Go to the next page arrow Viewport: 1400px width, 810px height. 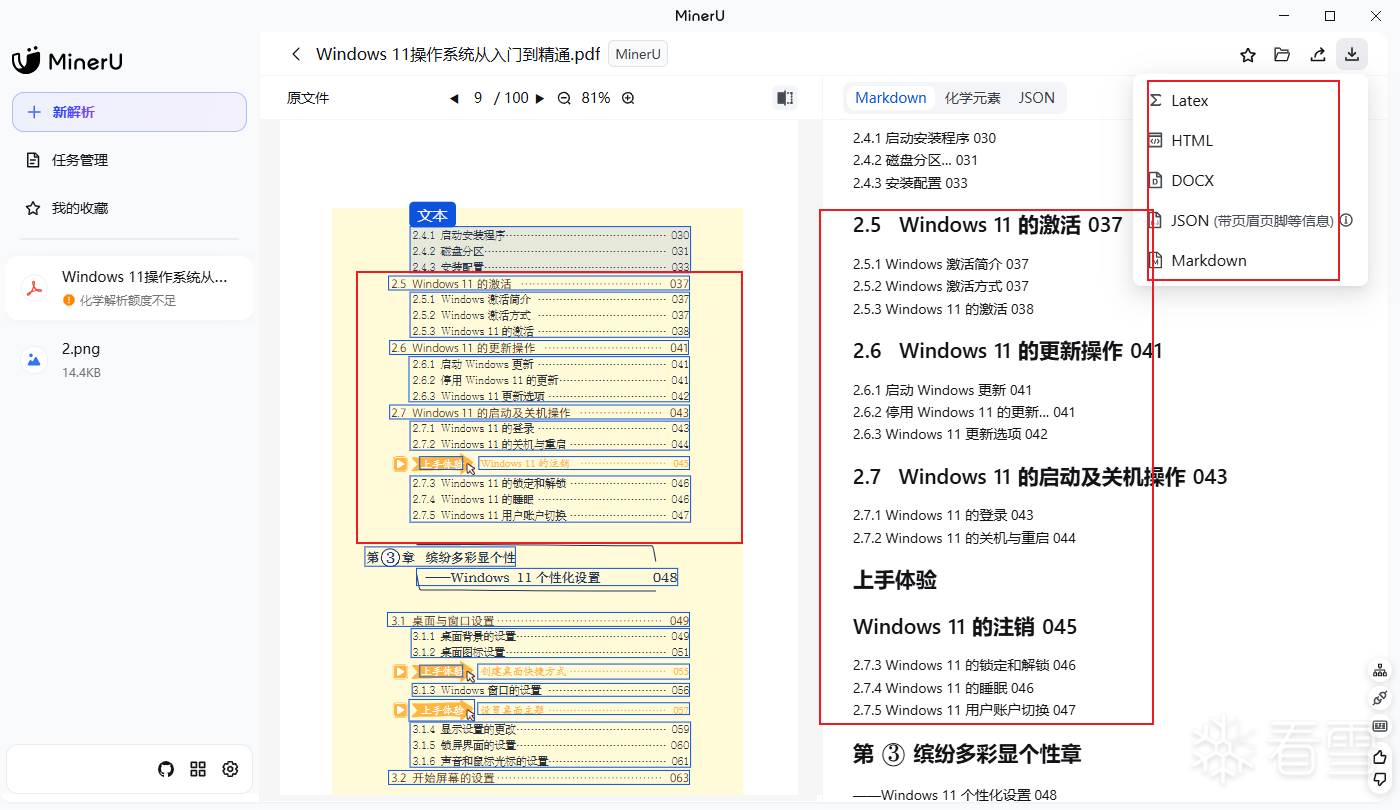point(540,98)
